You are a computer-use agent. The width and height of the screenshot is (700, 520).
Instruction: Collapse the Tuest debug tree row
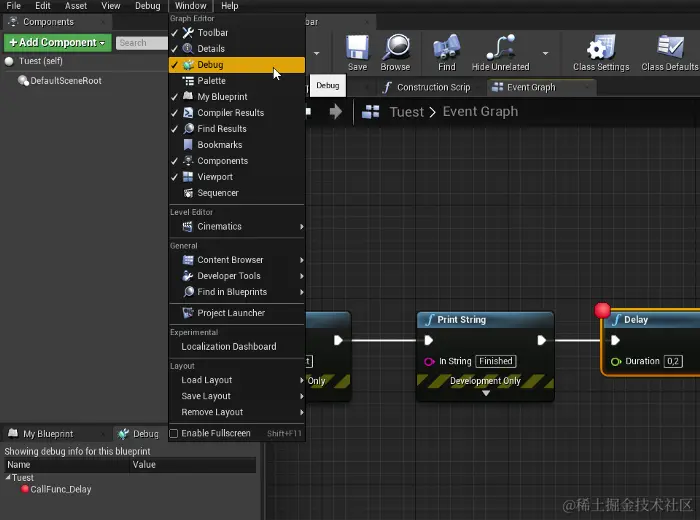[x=8, y=477]
